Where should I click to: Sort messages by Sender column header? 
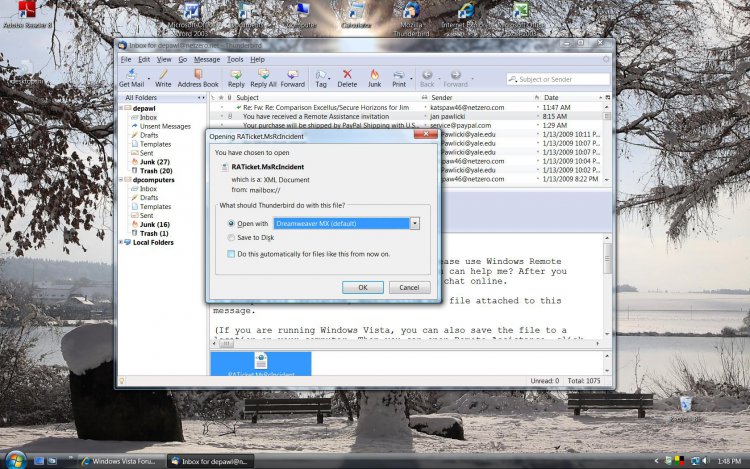click(x=481, y=98)
